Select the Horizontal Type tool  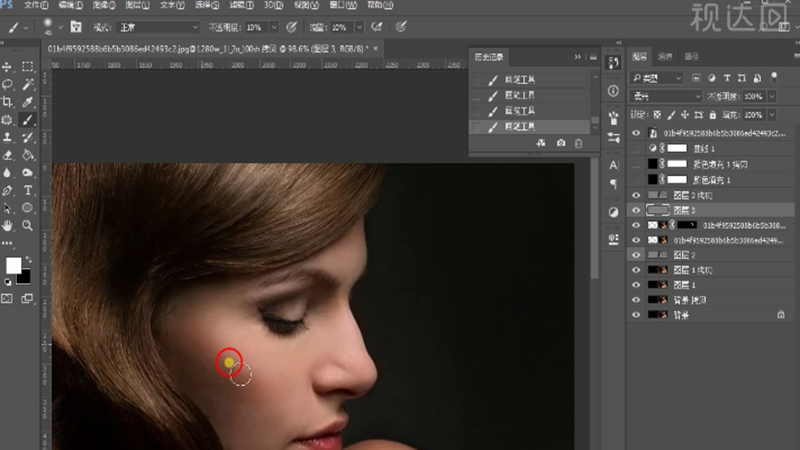pos(28,190)
